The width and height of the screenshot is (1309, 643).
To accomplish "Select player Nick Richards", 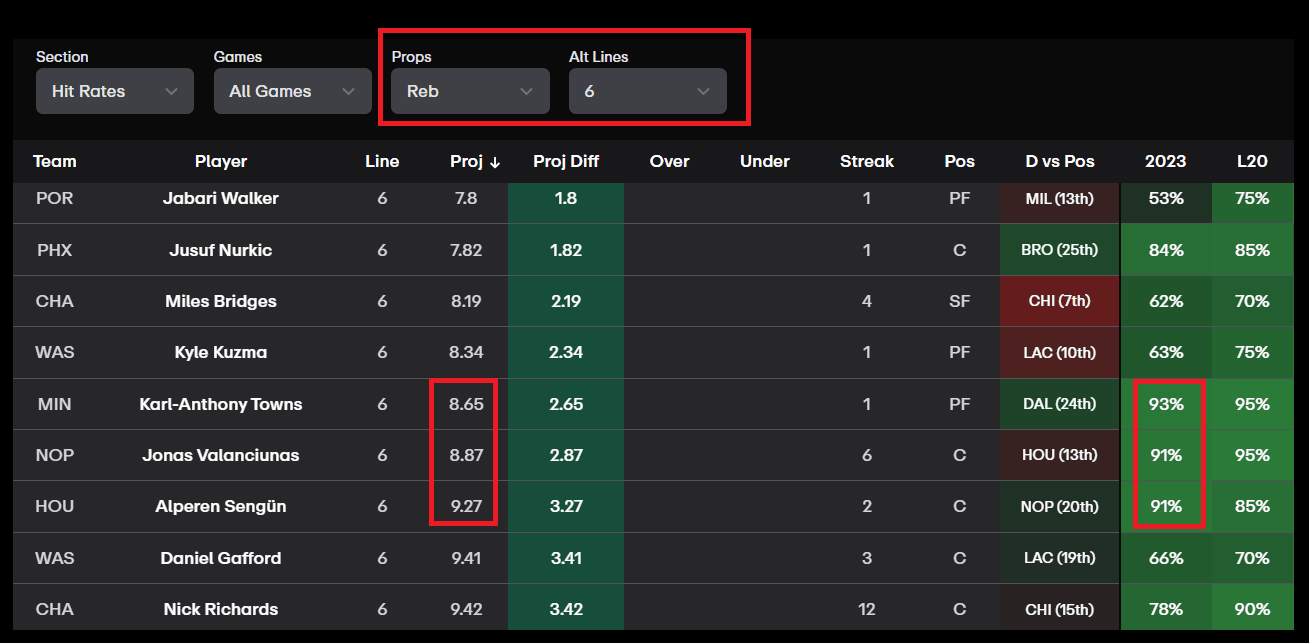I will tap(220, 608).
